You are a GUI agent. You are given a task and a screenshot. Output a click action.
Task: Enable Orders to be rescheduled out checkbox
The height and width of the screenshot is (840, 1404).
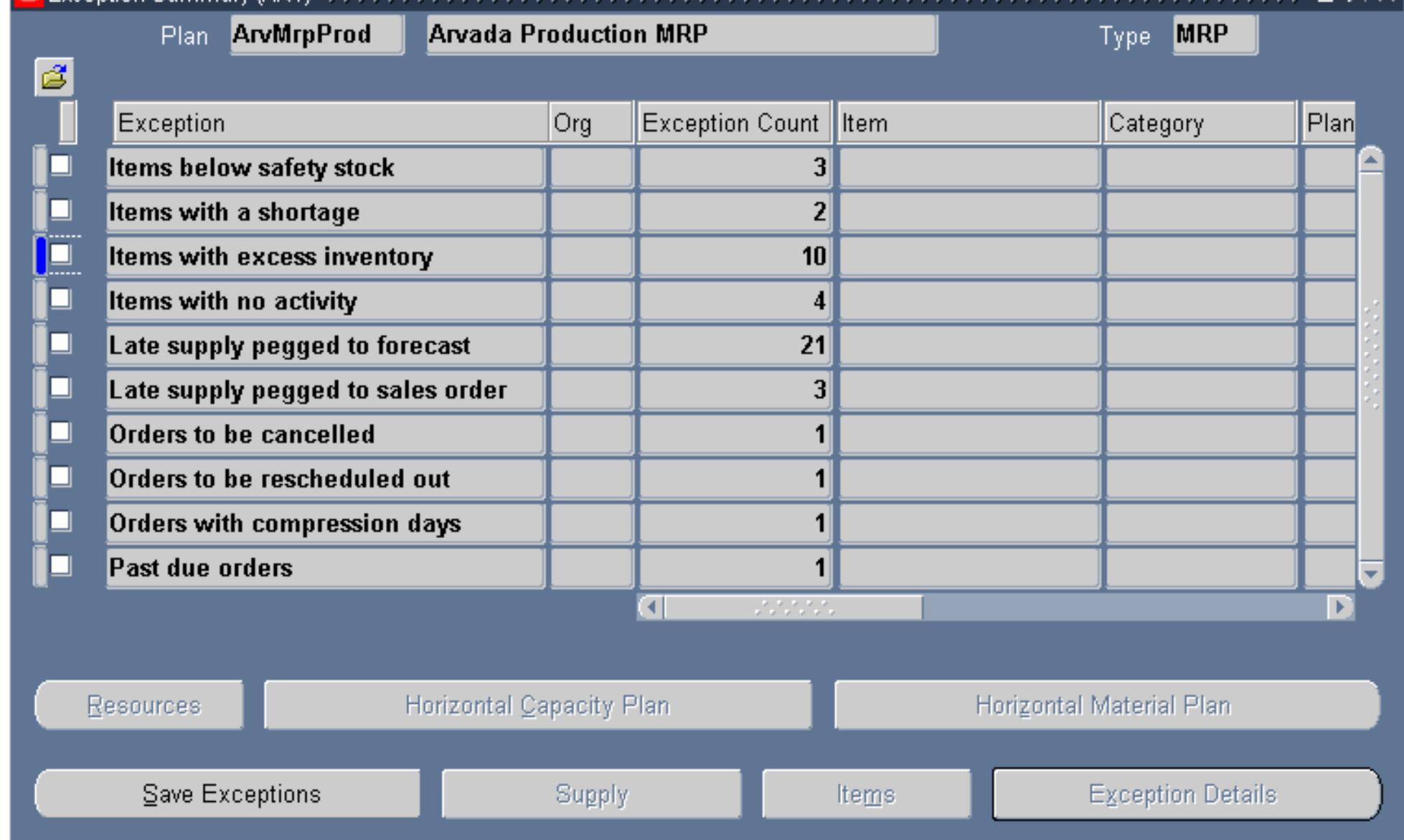60,477
